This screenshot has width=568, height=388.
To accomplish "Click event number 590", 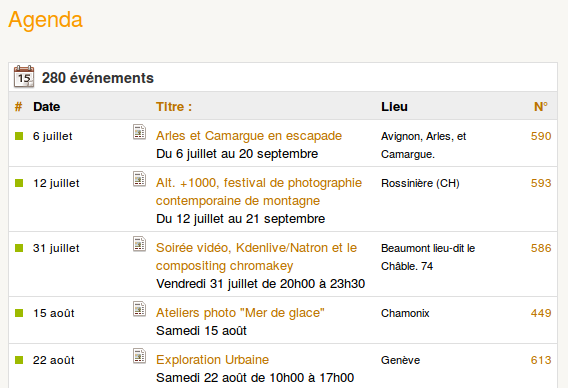I will pyautogui.click(x=541, y=136).
